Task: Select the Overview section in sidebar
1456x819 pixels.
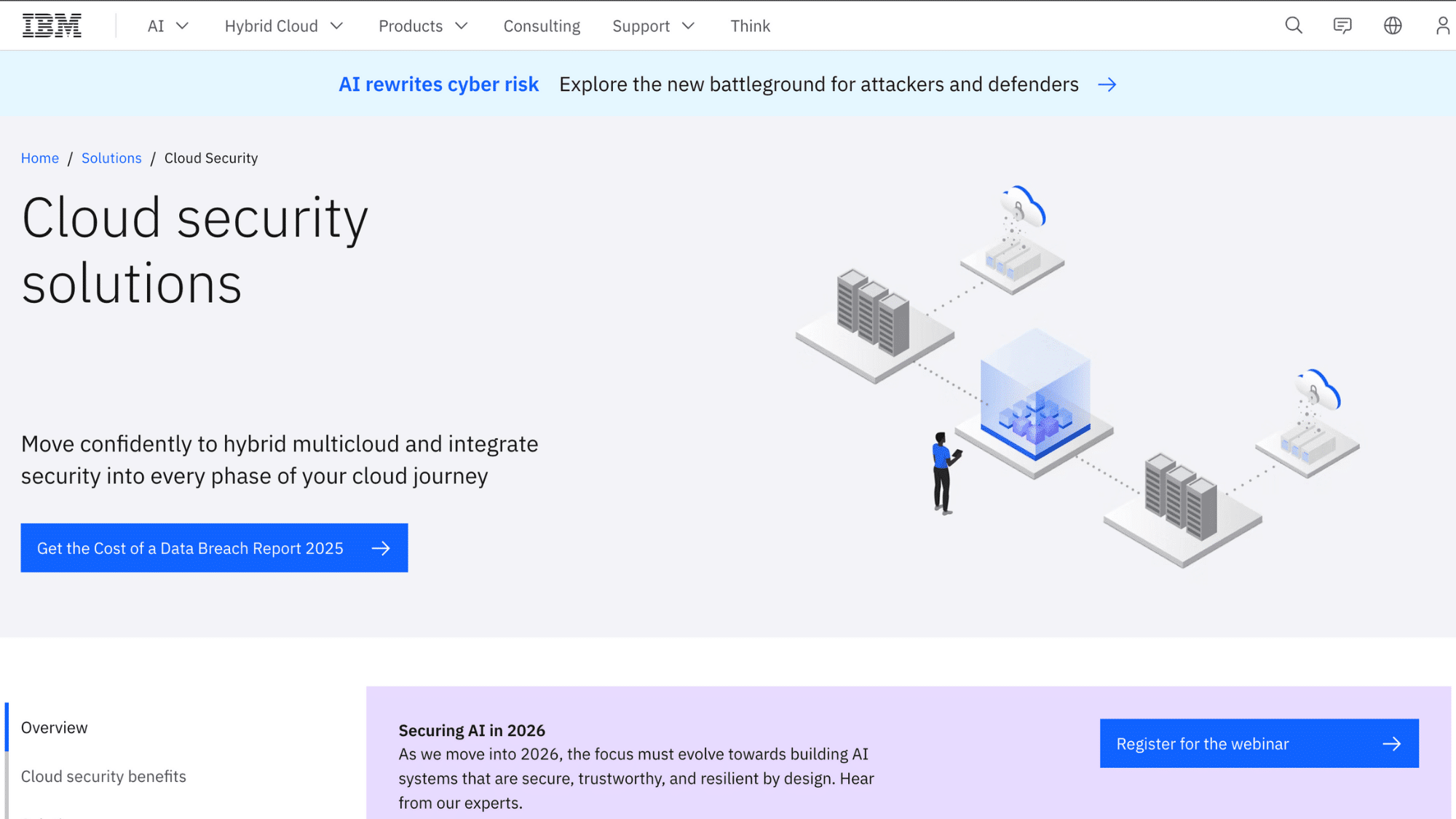Action: tap(54, 727)
